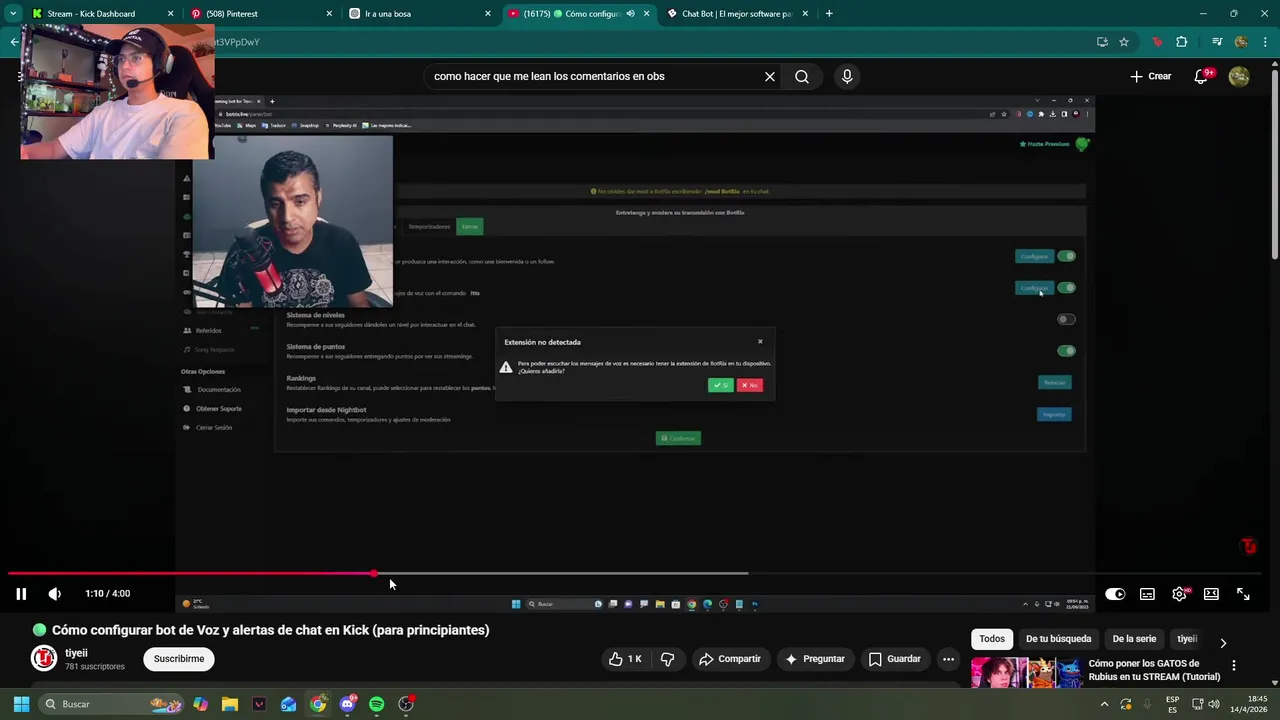Open the GATOS de Rubius video thumbnail
1280x720 pixels.
point(1026,672)
